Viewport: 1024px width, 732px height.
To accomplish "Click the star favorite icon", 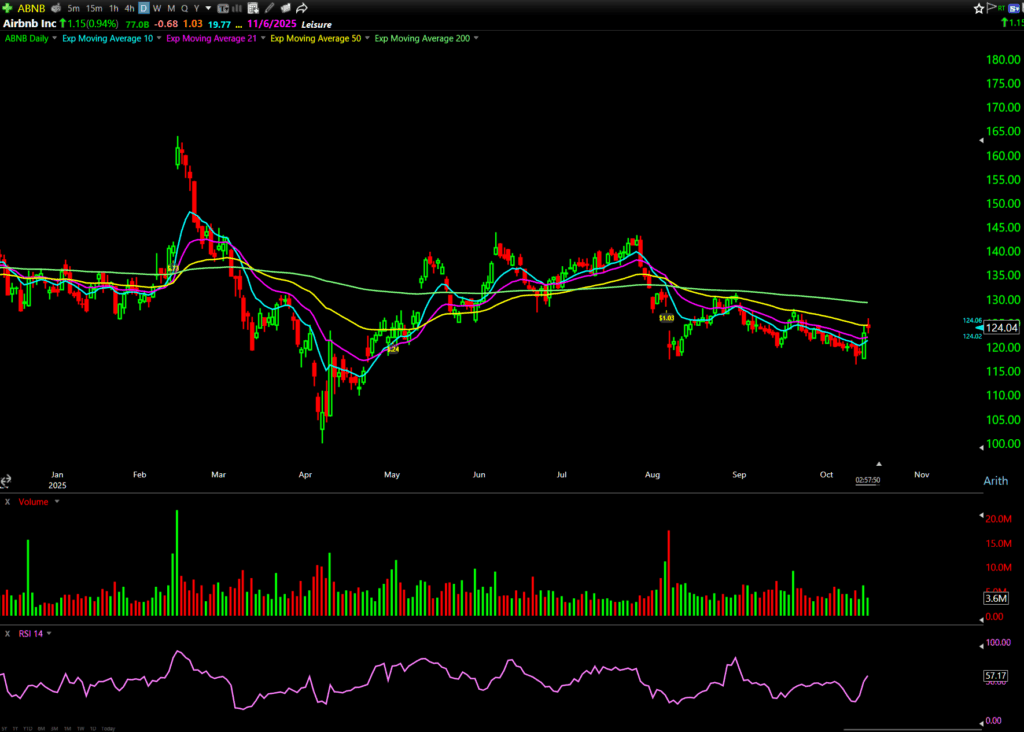I will coord(979,8).
